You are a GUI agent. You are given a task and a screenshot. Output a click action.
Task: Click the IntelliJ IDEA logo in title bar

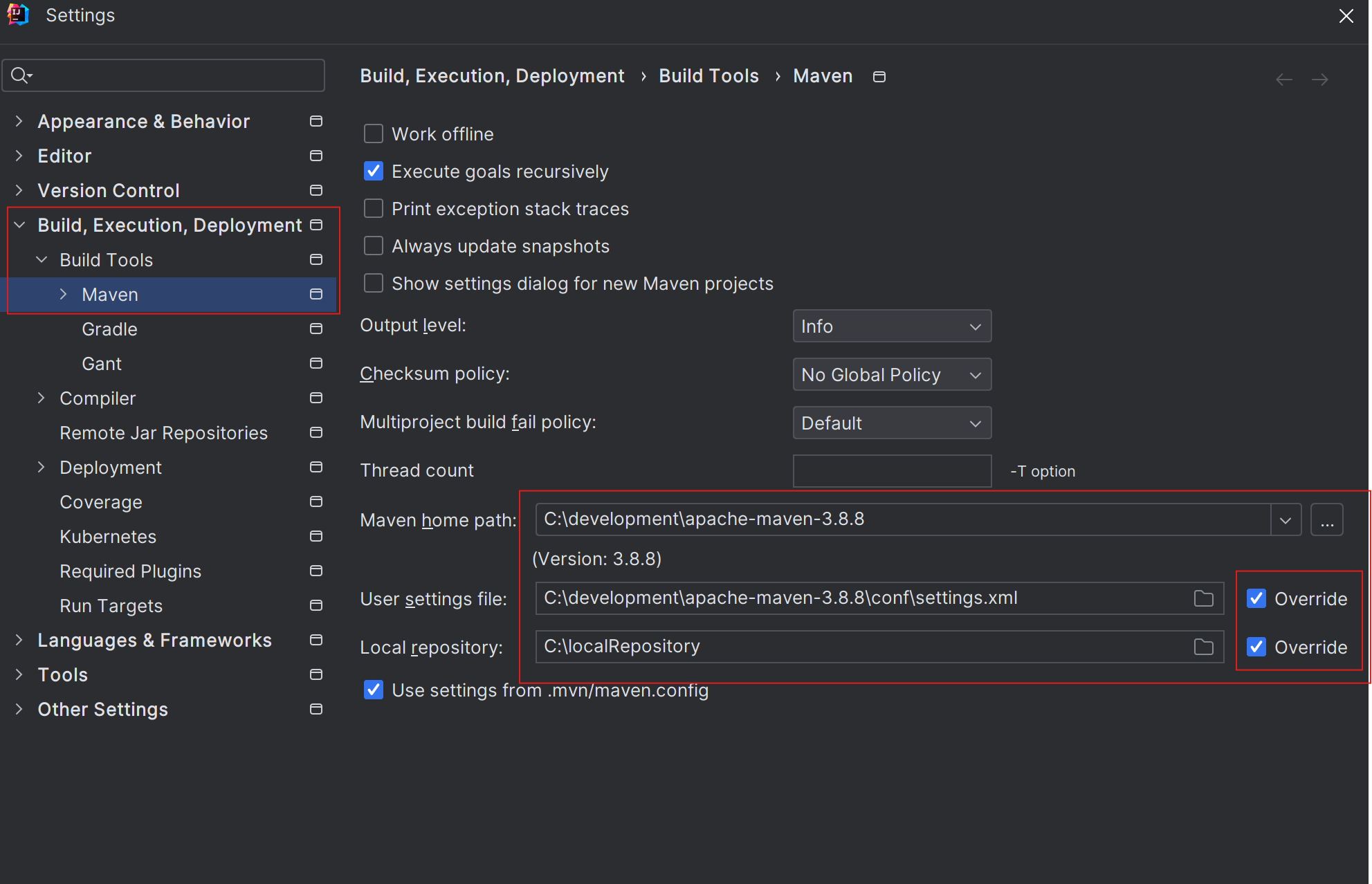click(x=18, y=15)
